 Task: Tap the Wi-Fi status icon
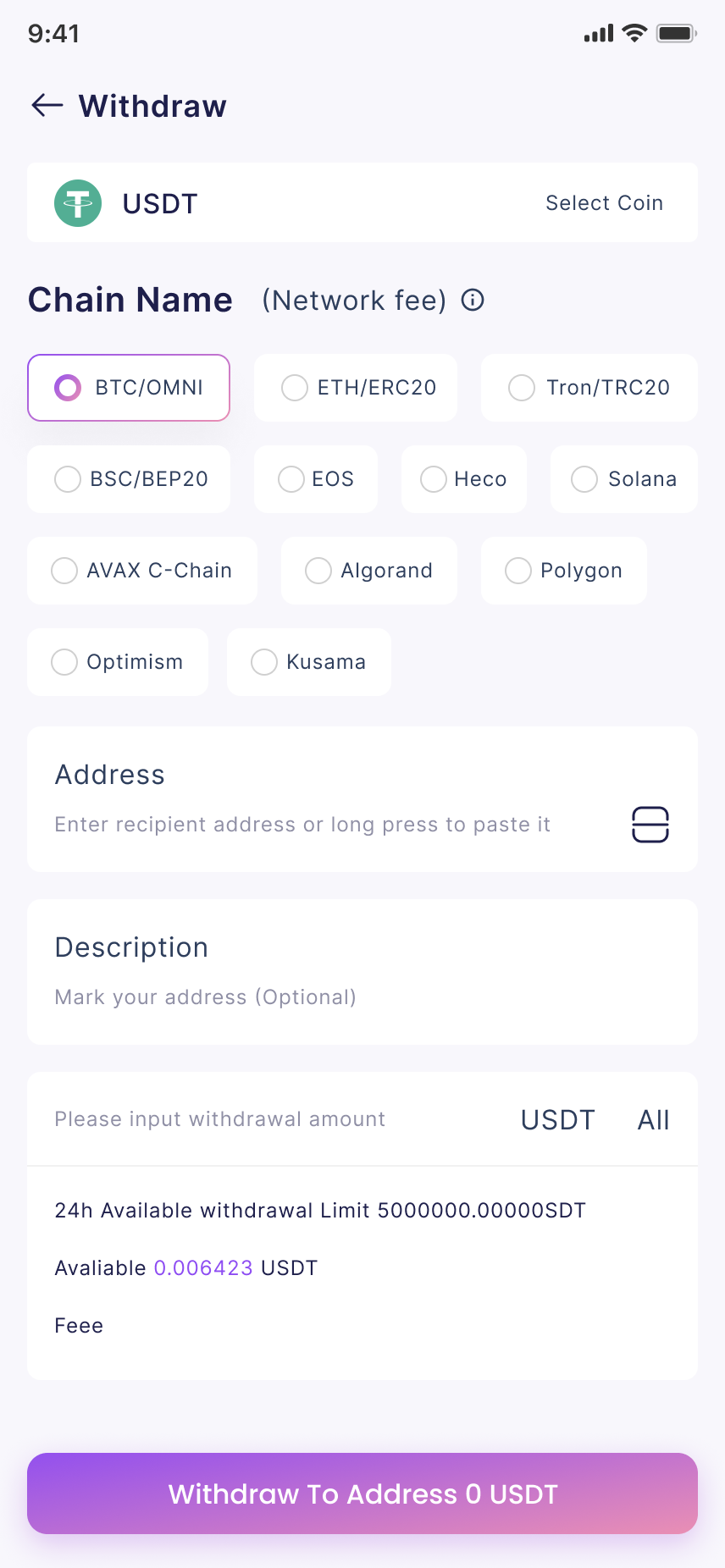click(634, 33)
